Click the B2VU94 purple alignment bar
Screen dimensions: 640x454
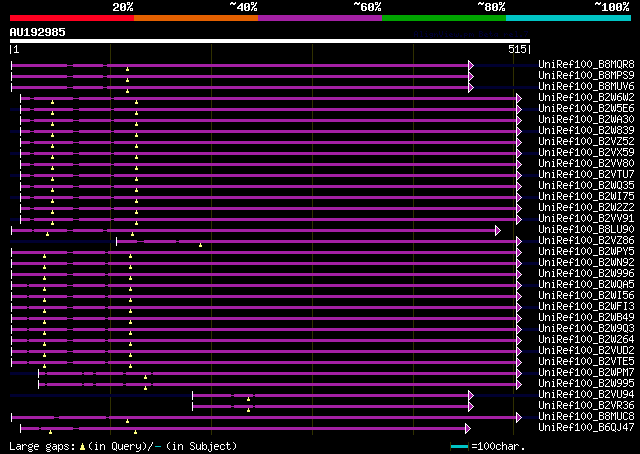[330, 395]
